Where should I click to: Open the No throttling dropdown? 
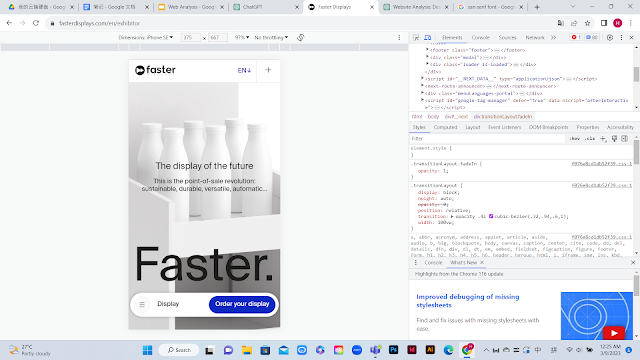pos(271,38)
